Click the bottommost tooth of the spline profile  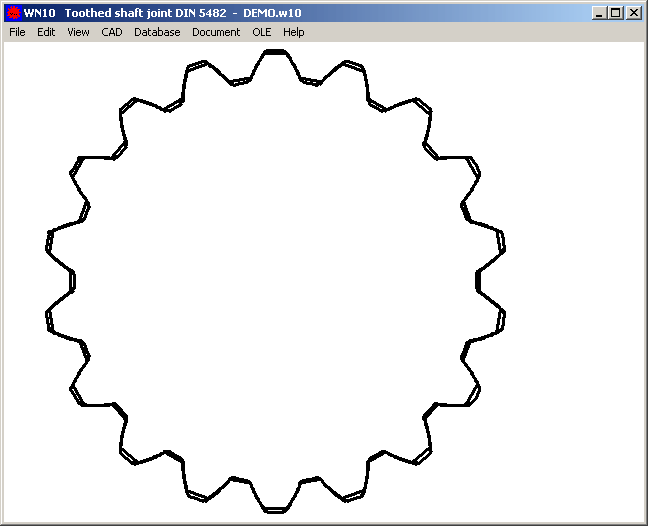coord(276,508)
